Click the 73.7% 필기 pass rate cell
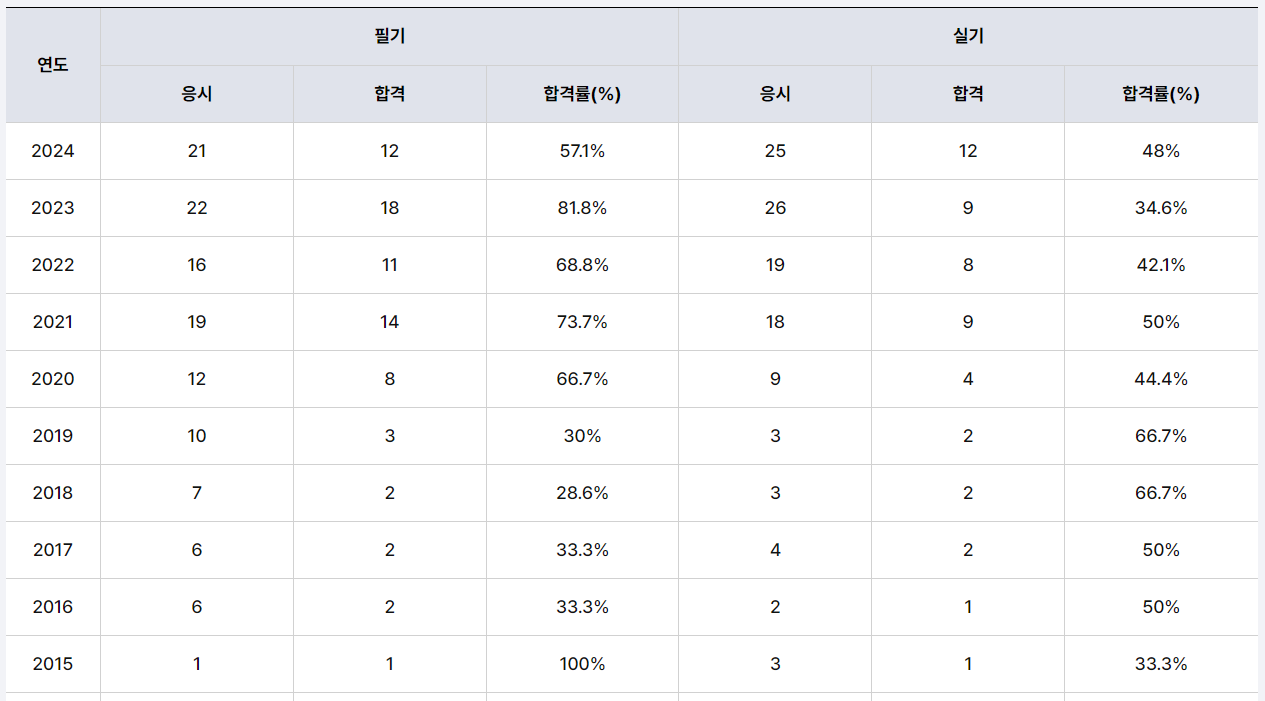This screenshot has width=1265, height=701. pos(582,322)
